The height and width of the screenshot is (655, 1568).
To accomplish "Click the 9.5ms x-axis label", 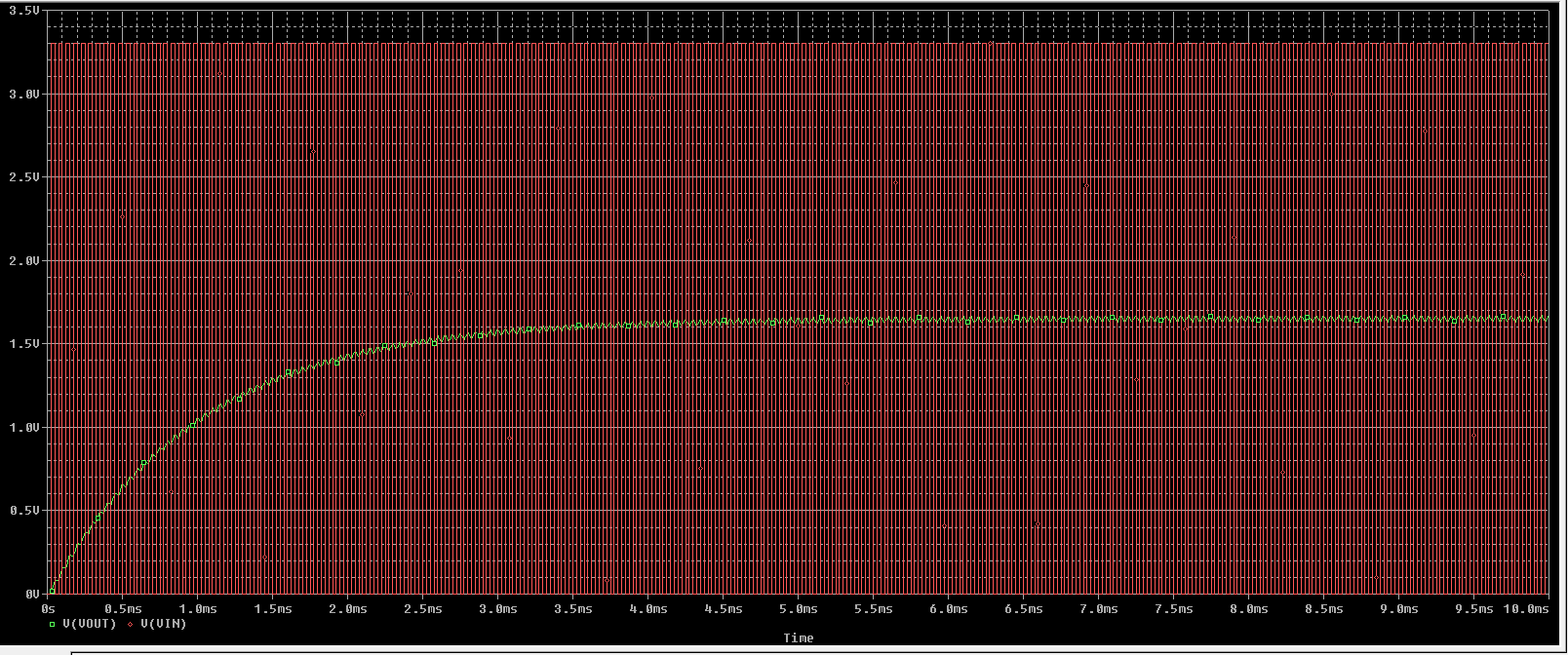I will click(x=1474, y=609).
